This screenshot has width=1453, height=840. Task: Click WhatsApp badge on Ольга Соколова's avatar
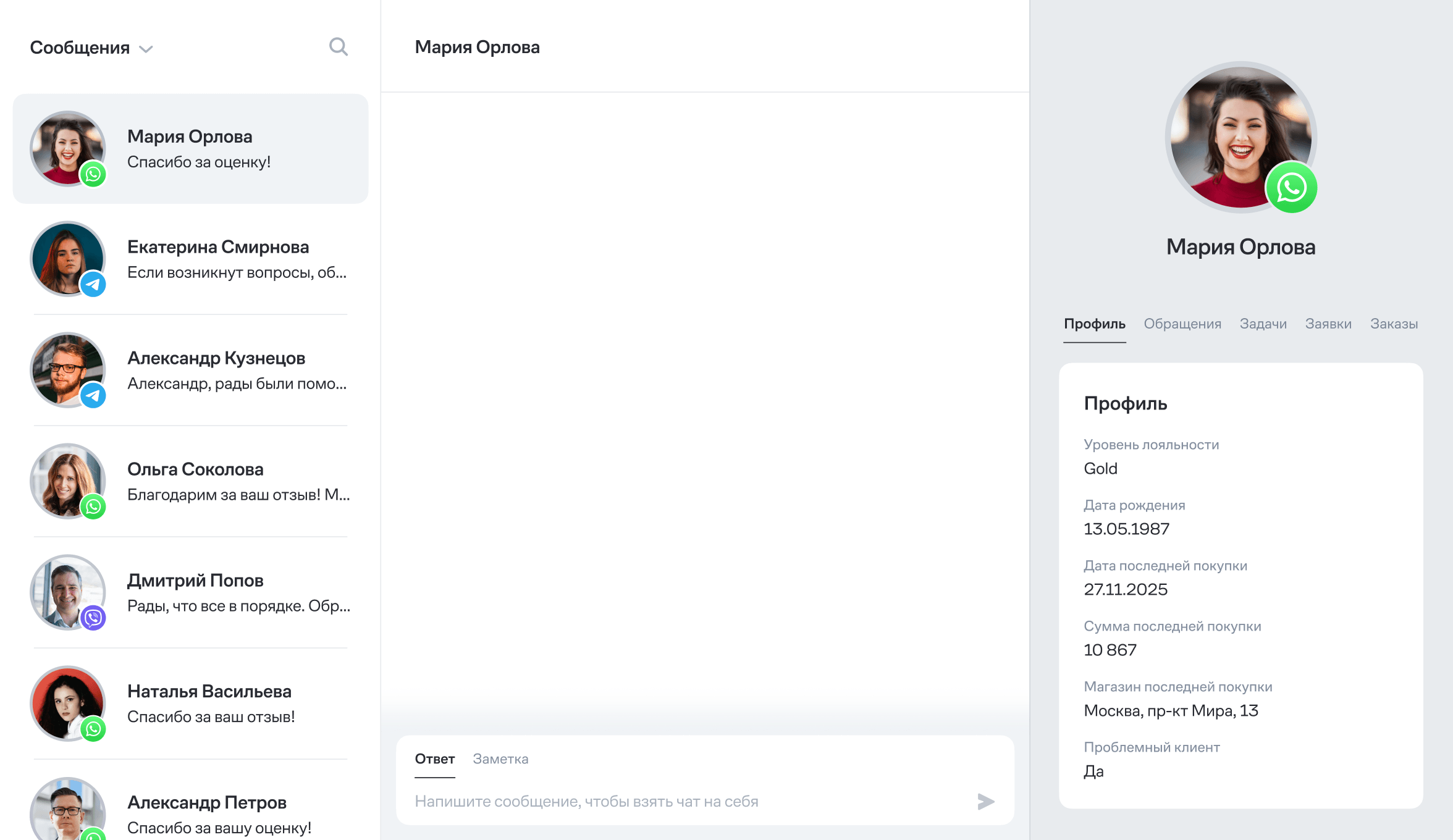tap(93, 507)
